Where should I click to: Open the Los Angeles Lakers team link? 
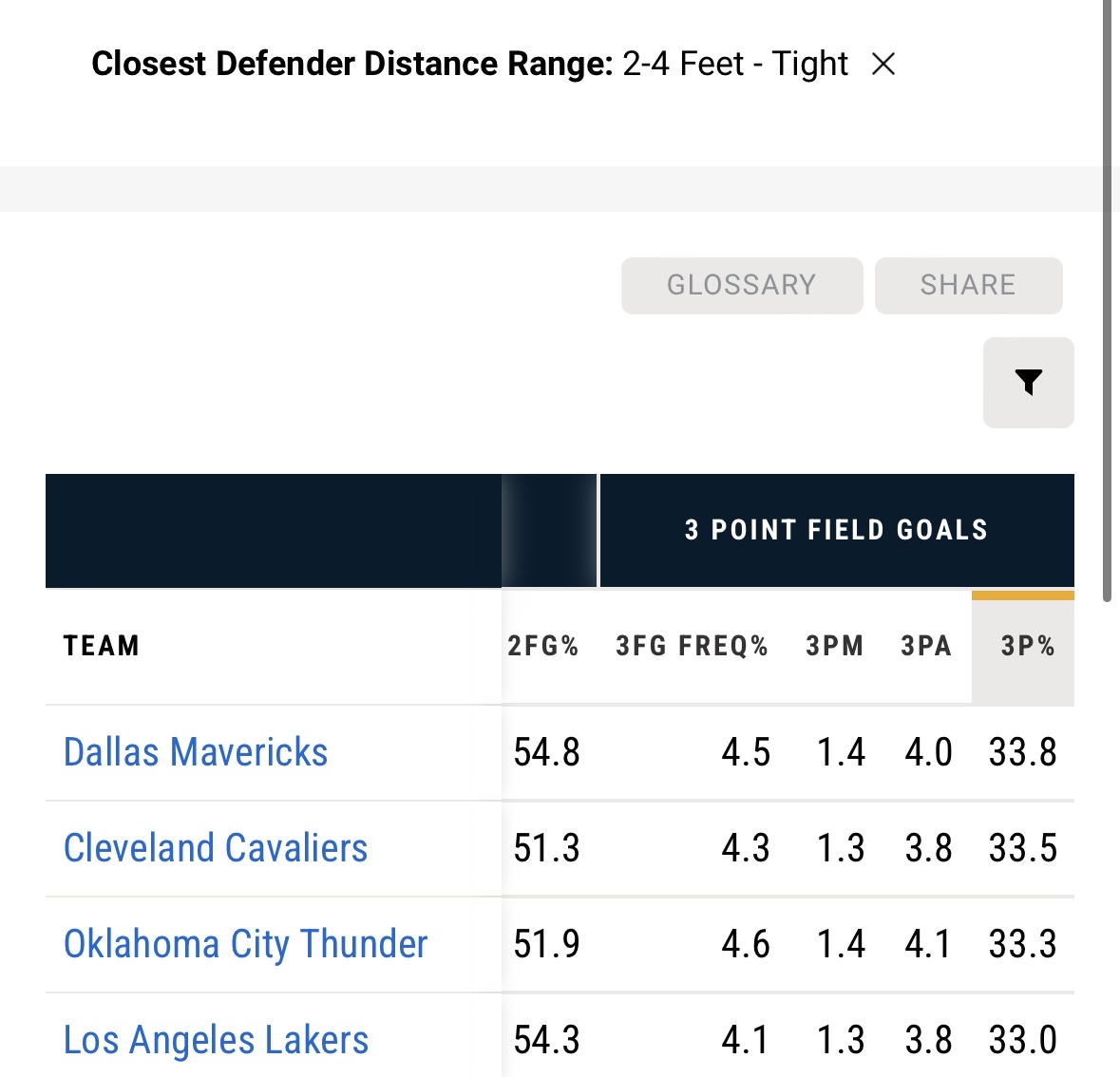216,1040
